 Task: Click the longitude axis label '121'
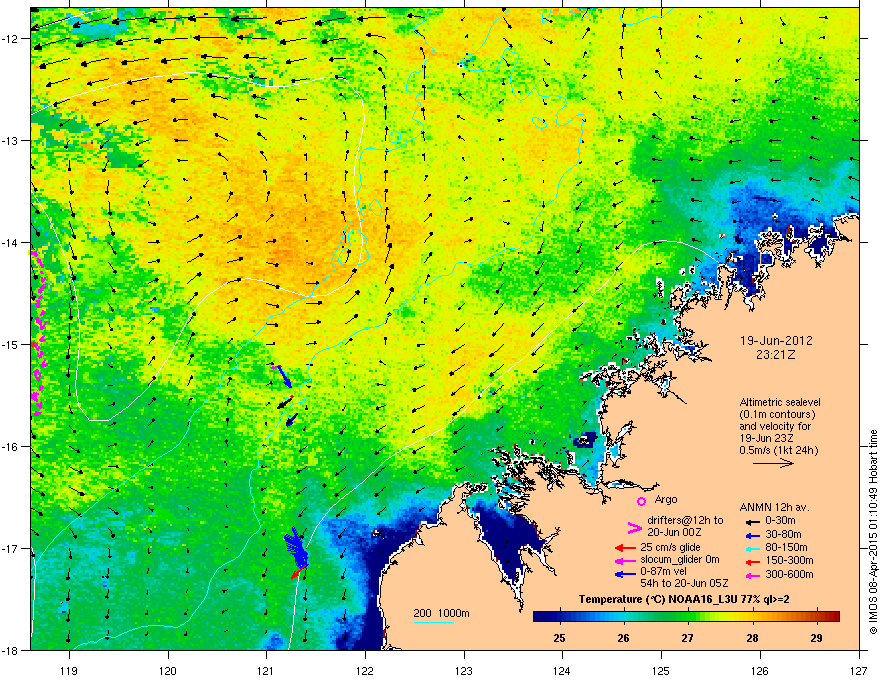coord(266,670)
